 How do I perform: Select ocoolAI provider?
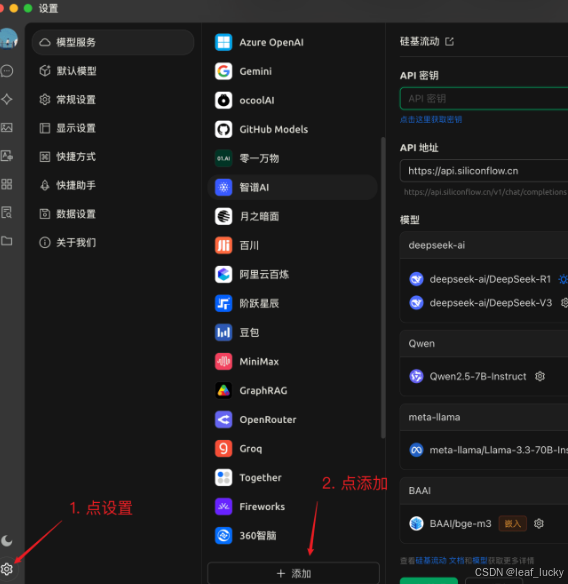click(292, 100)
